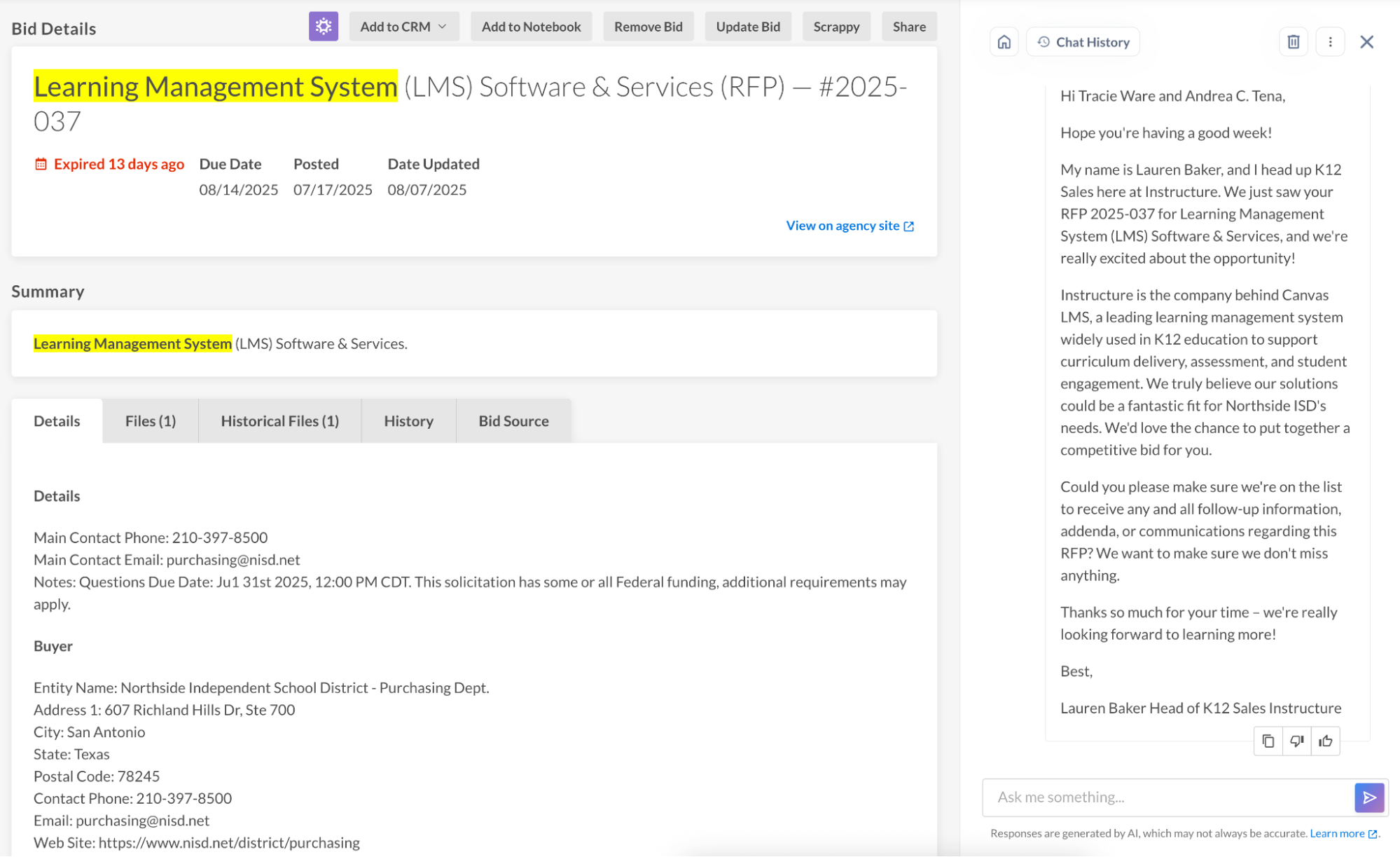
Task: Open View on agency site link
Action: pyautogui.click(x=850, y=226)
